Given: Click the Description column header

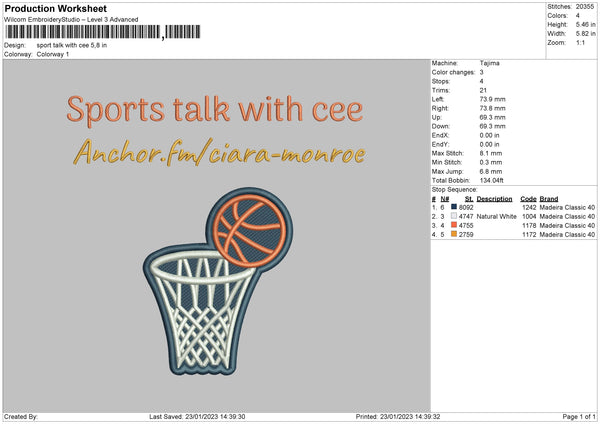Looking at the screenshot, I should coord(494,199).
